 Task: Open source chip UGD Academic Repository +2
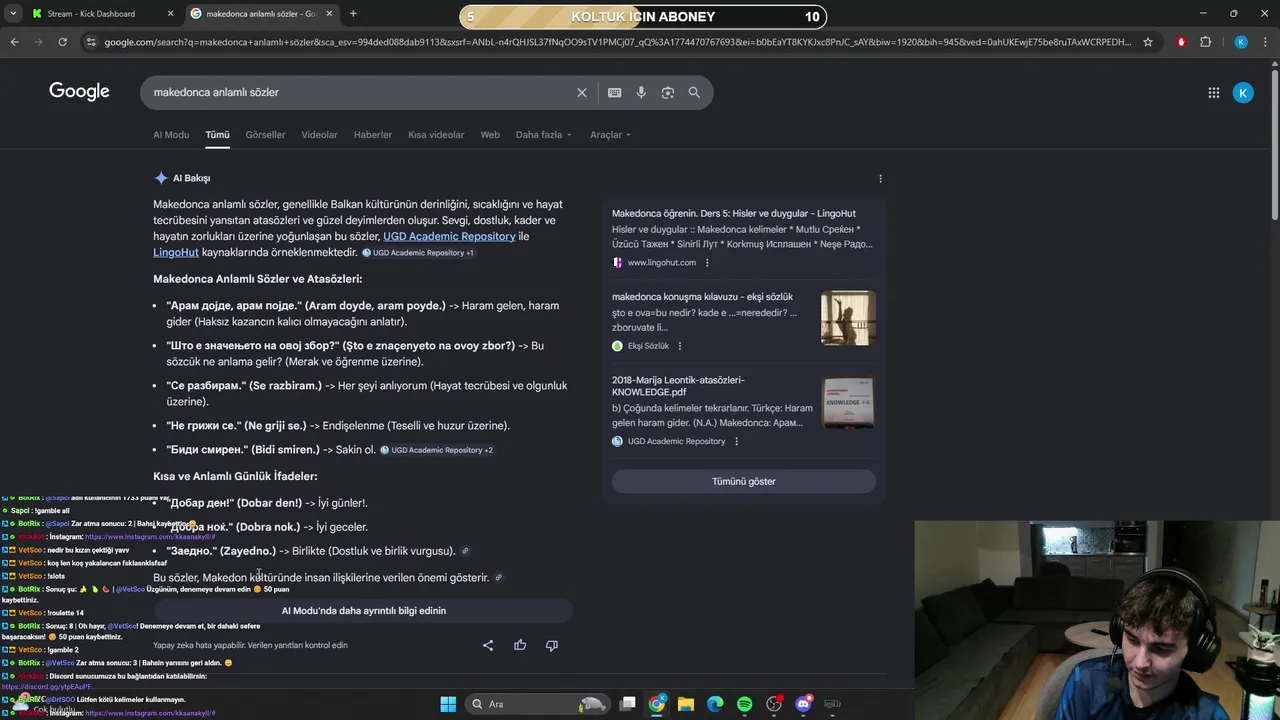(x=437, y=450)
